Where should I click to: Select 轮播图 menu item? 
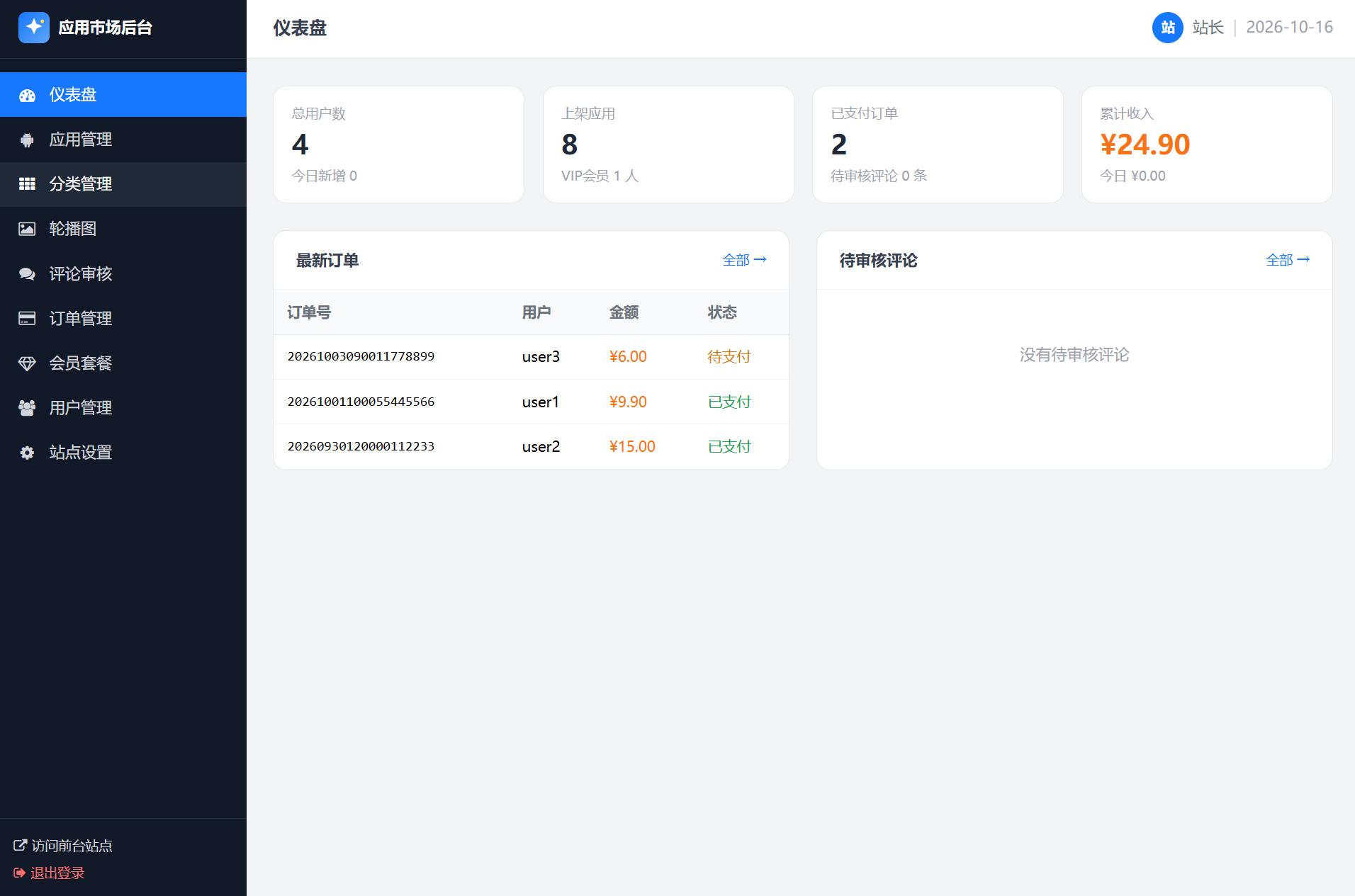123,229
